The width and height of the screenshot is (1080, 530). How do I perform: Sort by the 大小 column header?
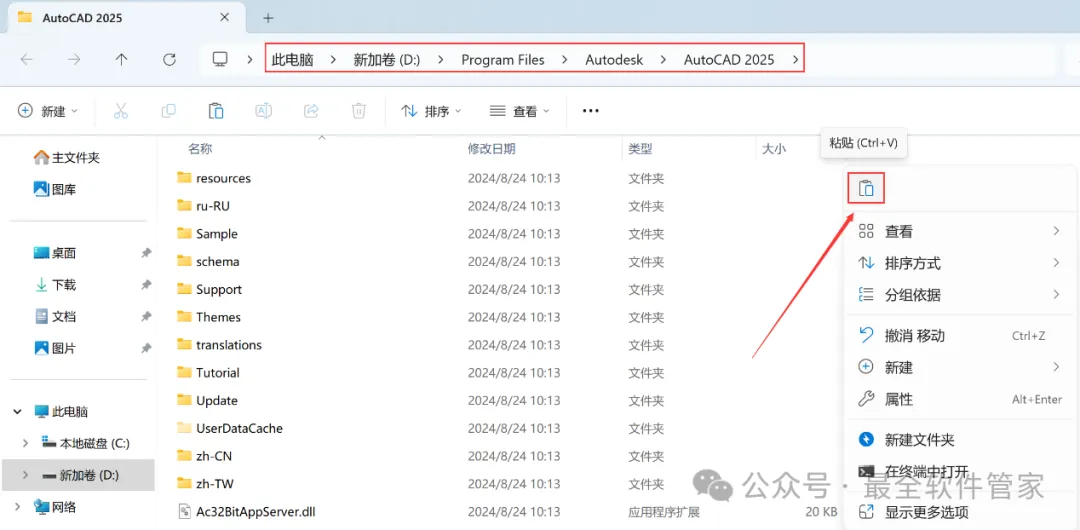[x=773, y=148]
